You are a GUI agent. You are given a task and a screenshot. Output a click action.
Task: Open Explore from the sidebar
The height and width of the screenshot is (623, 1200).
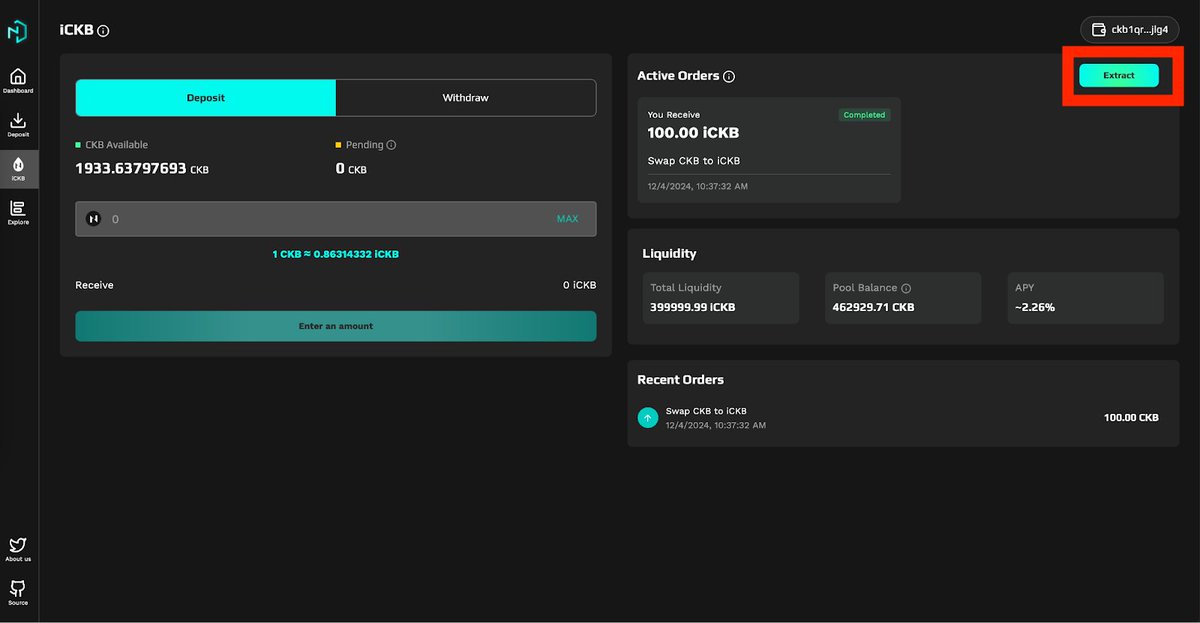[x=18, y=212]
